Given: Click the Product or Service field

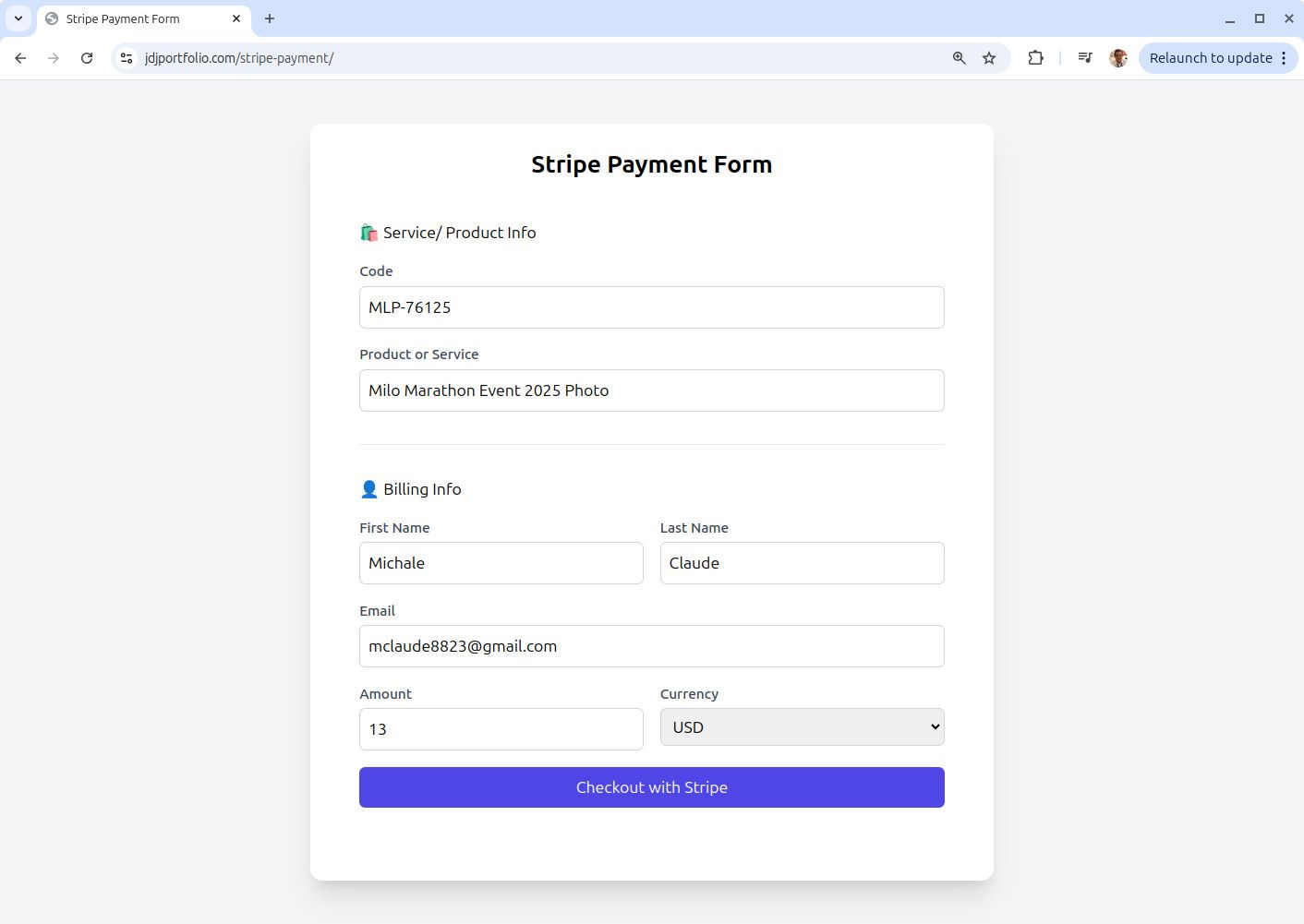Looking at the screenshot, I should click(652, 390).
